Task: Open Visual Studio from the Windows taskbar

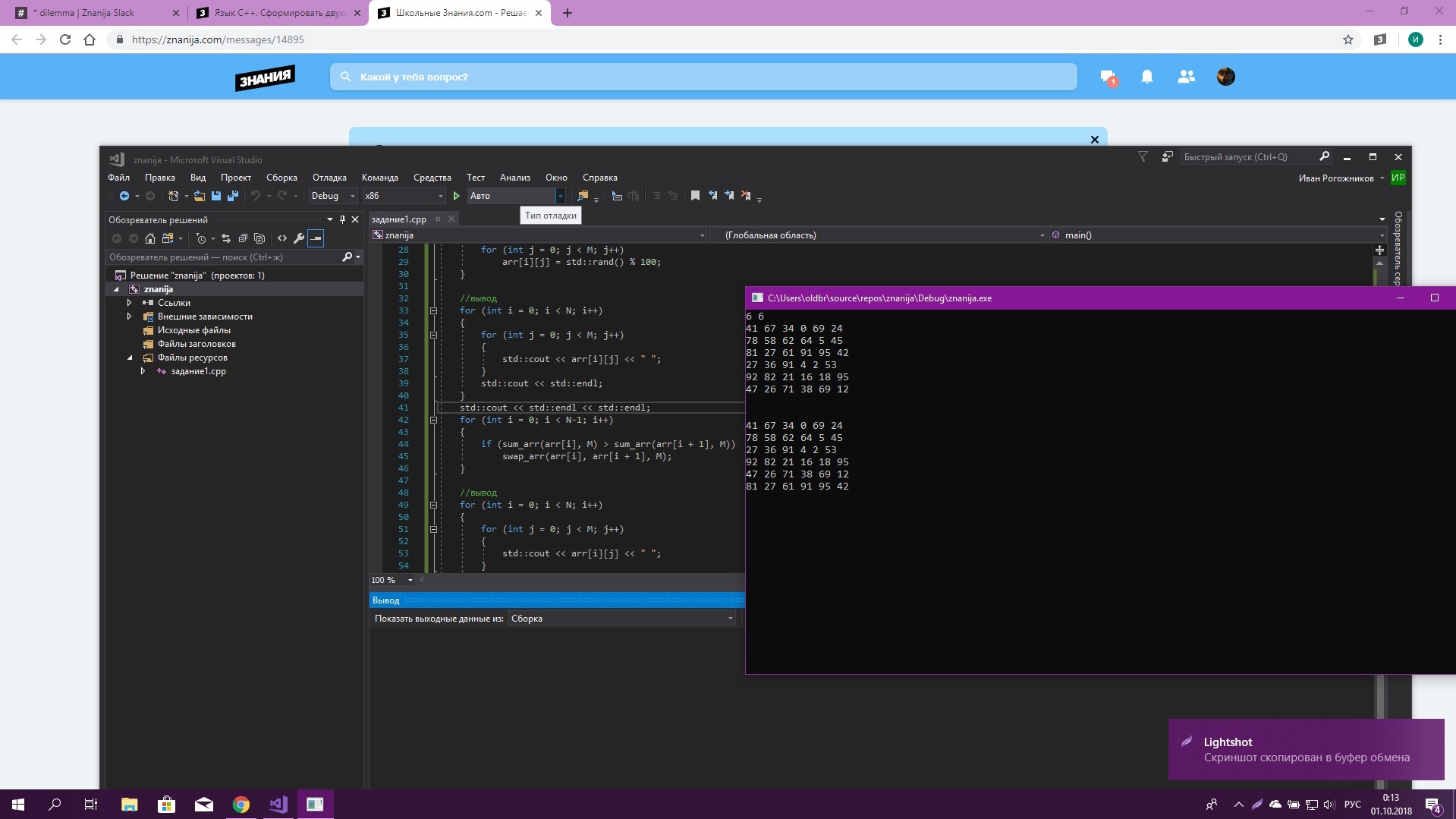Action: [278, 804]
